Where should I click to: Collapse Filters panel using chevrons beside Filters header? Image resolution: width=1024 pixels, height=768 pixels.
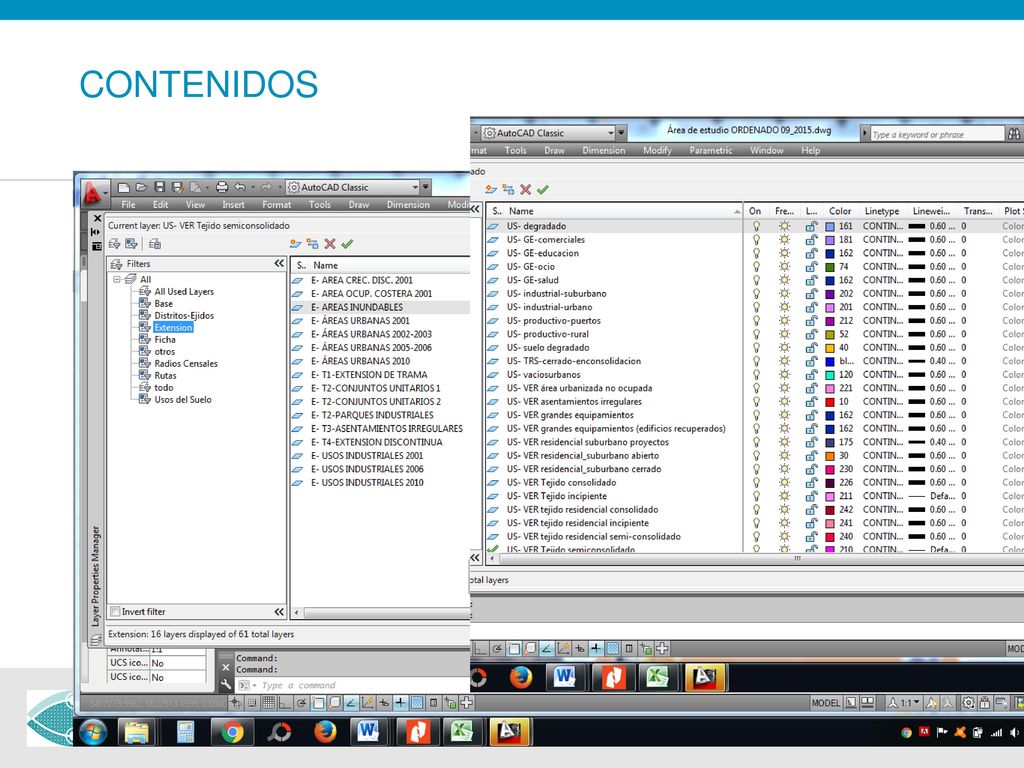point(280,263)
